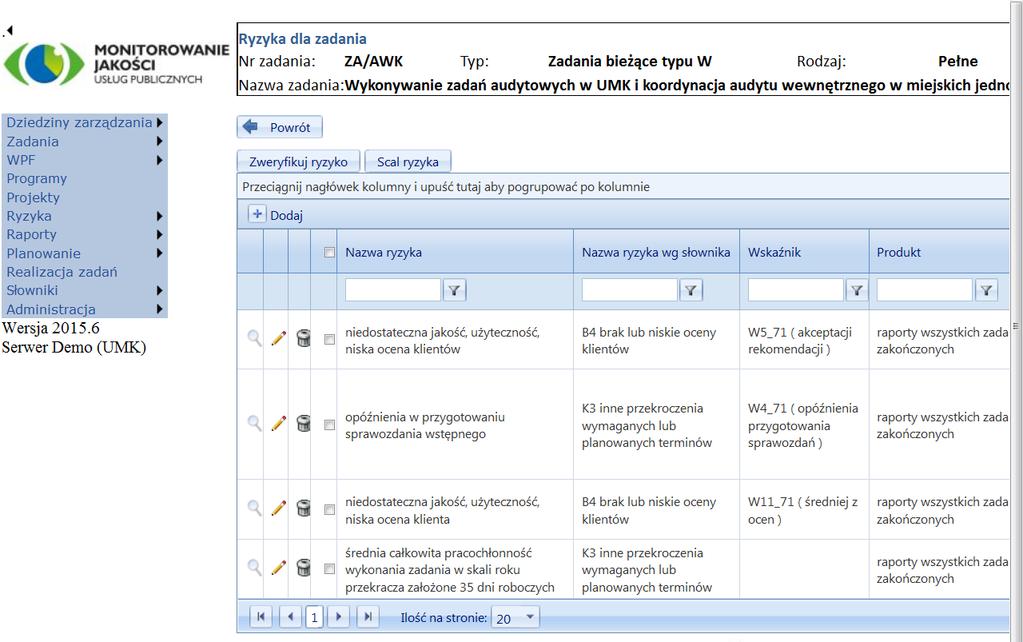Image resolution: width=1023 pixels, height=642 pixels.
Task: Sort by Produkt column header
Action: coord(898,252)
